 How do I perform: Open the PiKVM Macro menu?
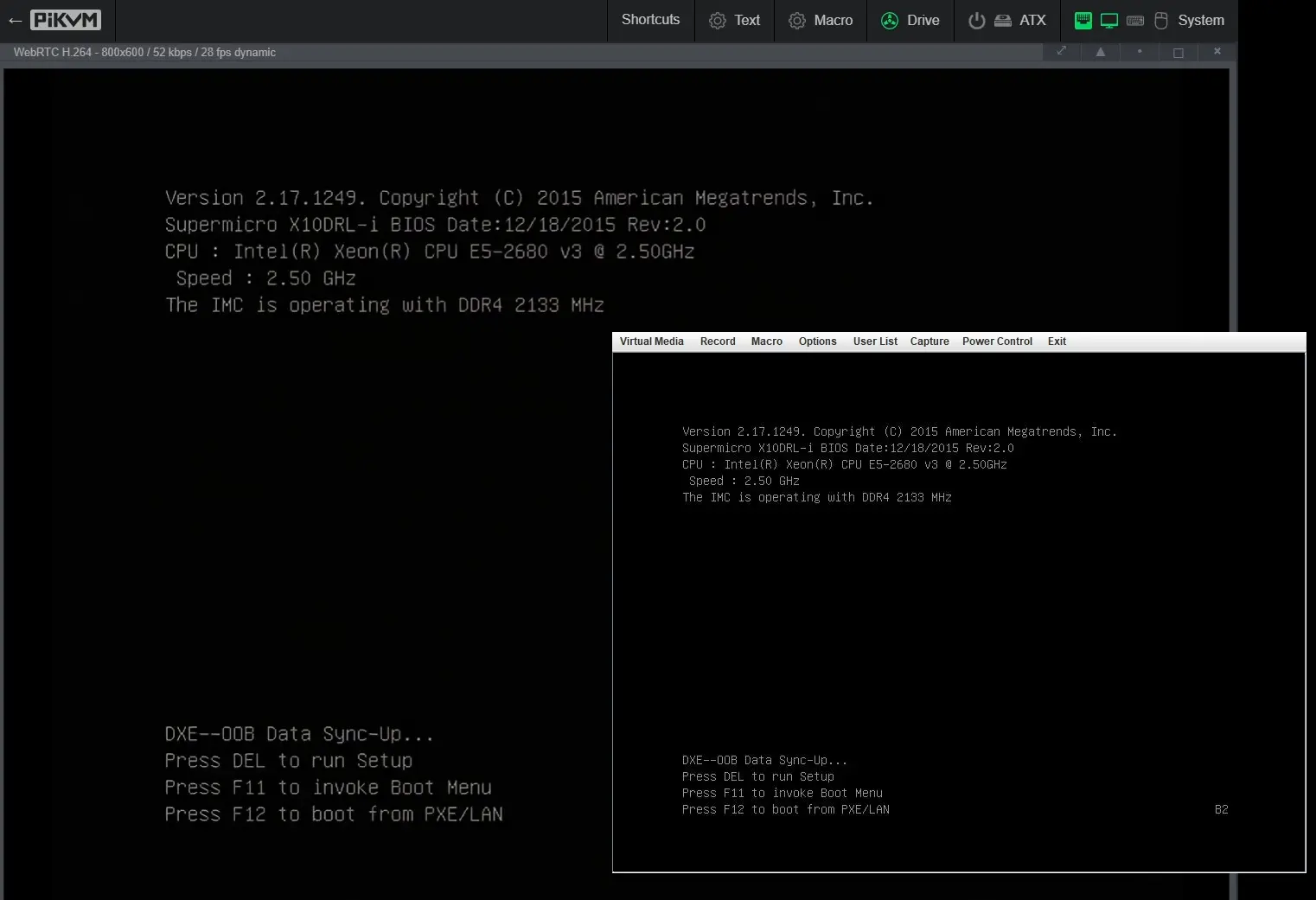821,20
